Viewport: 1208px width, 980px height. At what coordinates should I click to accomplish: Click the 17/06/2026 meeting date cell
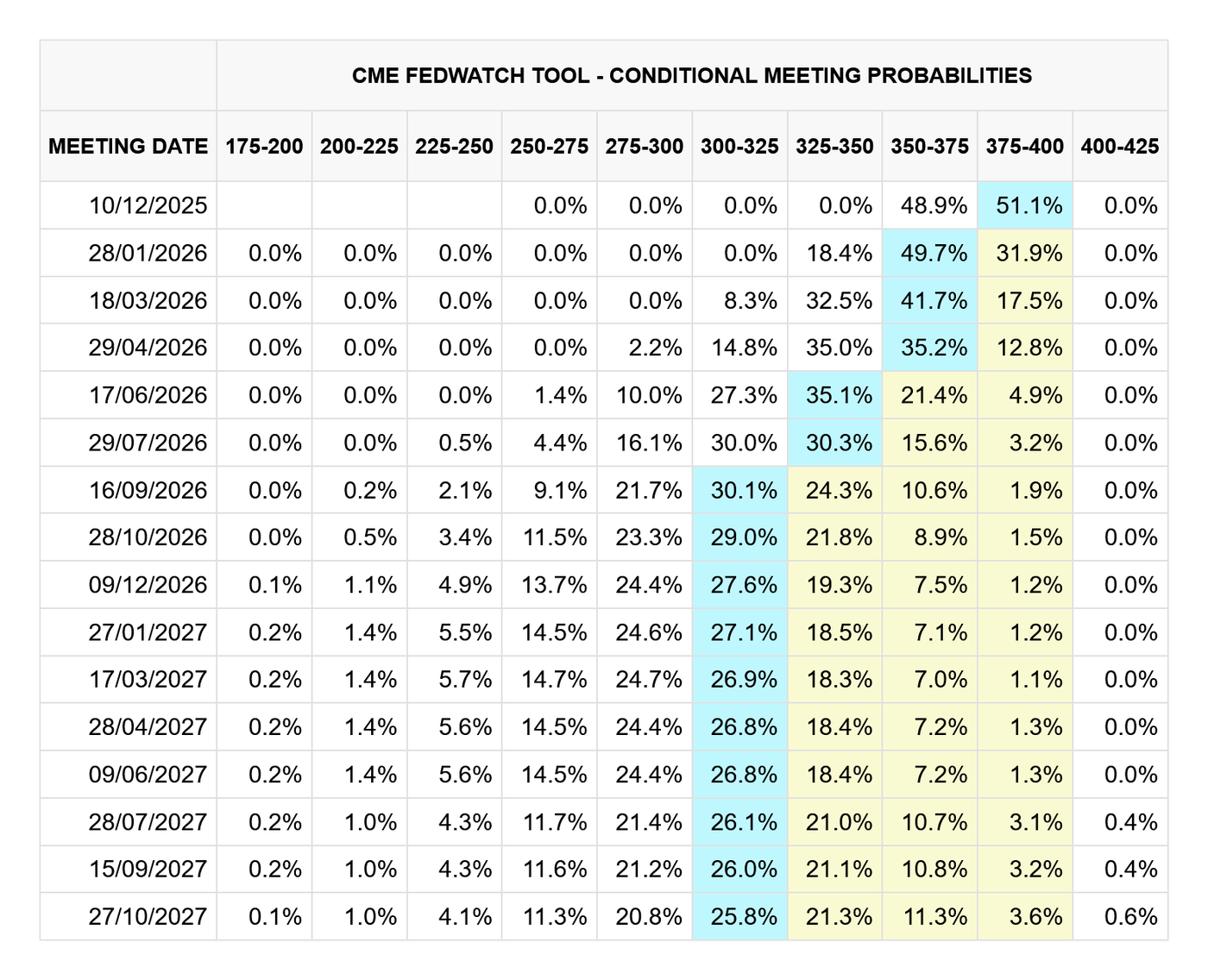[x=148, y=395]
